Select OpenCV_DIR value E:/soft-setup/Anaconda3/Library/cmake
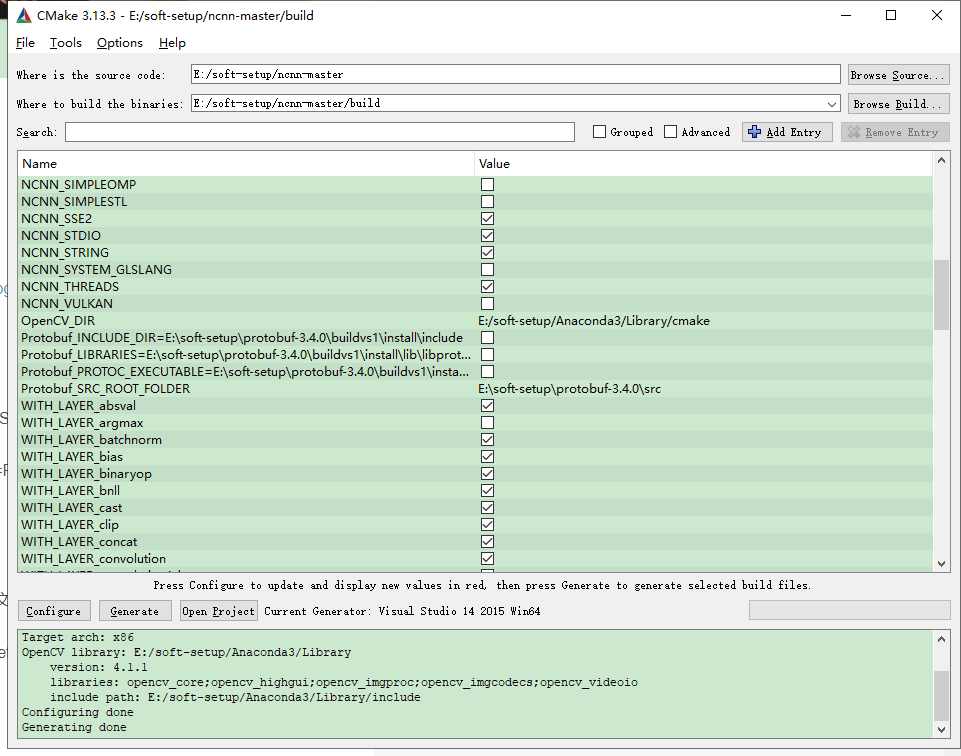Image resolution: width=961 pixels, height=756 pixels. click(x=594, y=321)
